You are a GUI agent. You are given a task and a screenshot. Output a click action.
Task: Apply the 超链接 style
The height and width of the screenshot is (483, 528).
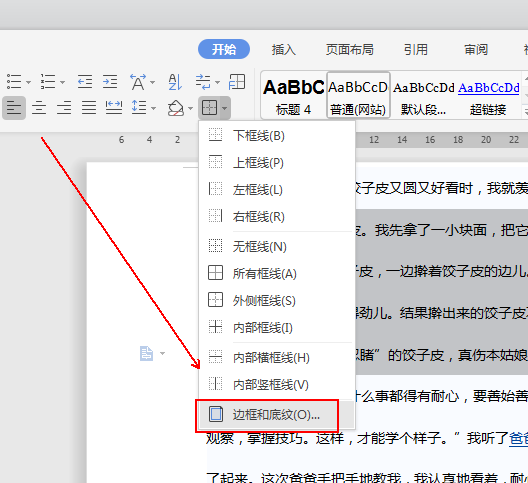488,95
